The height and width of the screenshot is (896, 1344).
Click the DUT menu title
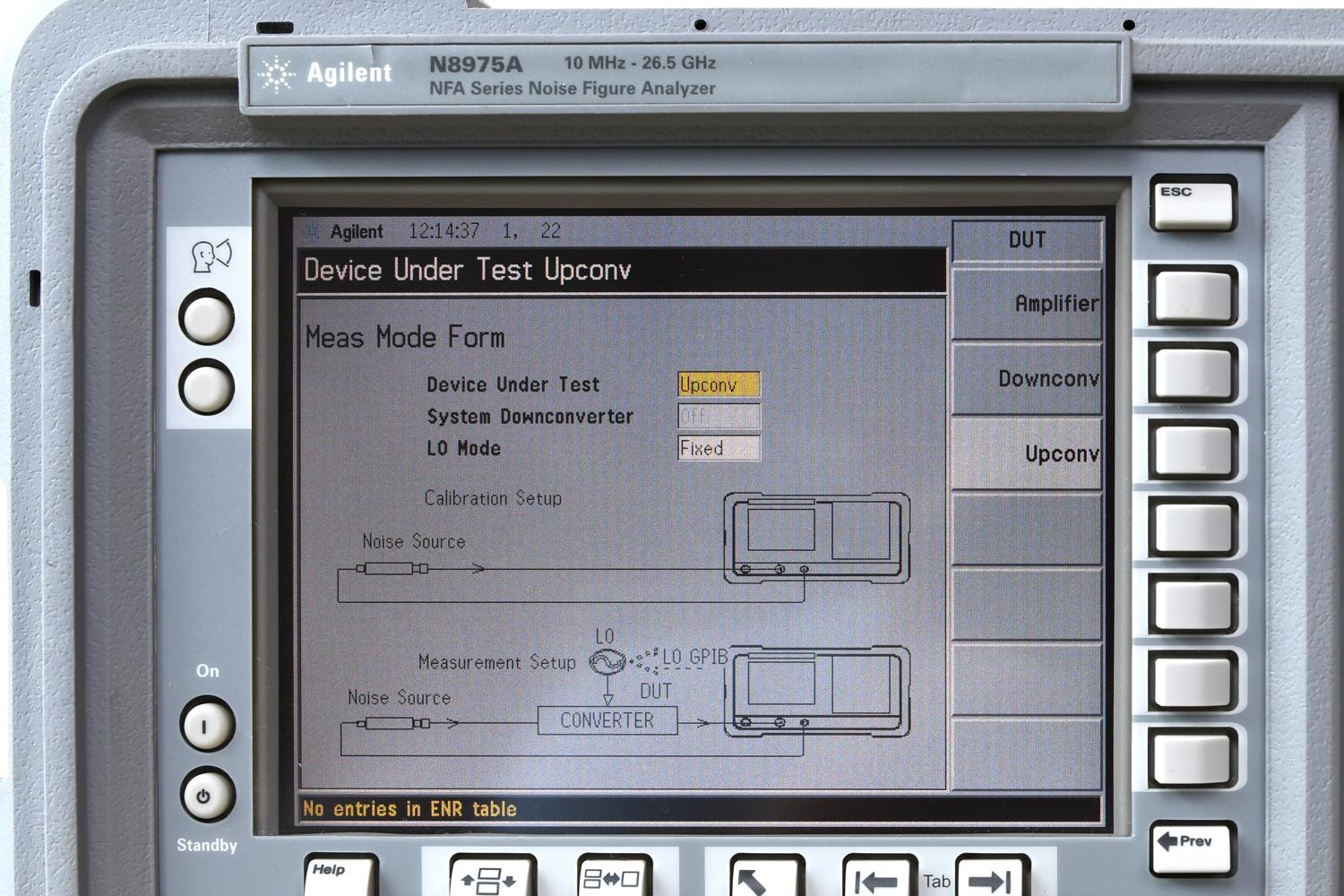[x=1027, y=240]
